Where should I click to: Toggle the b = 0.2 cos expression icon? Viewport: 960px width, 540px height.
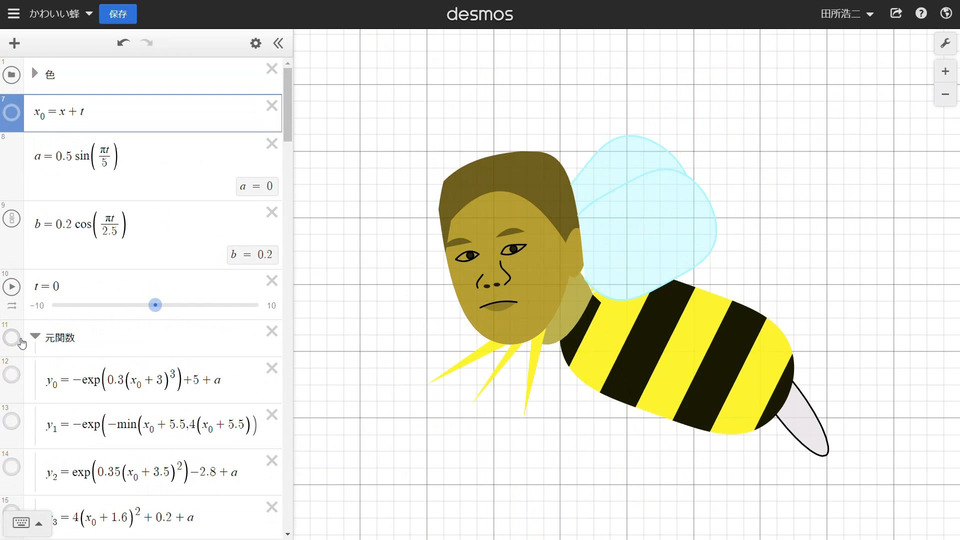click(11, 219)
